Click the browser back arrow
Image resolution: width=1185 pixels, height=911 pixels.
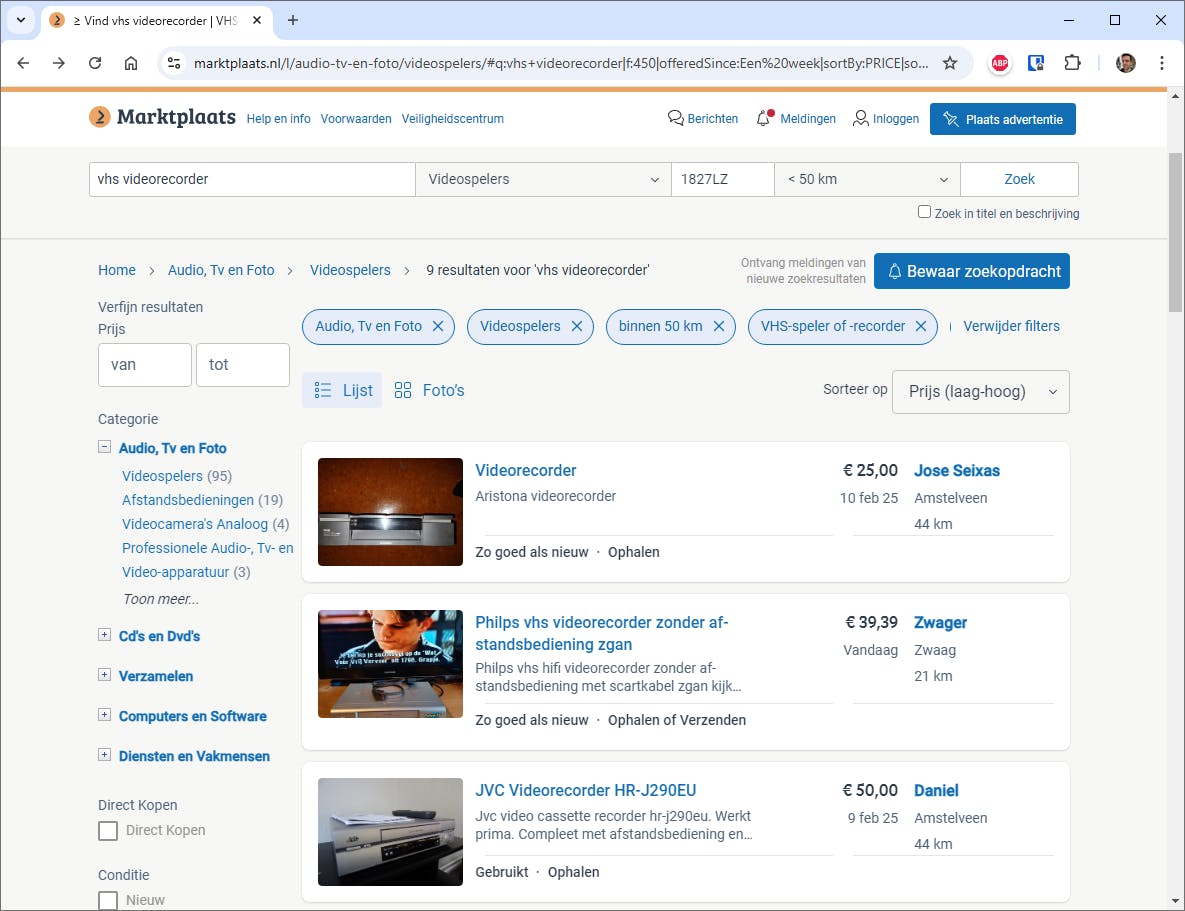[x=23, y=63]
